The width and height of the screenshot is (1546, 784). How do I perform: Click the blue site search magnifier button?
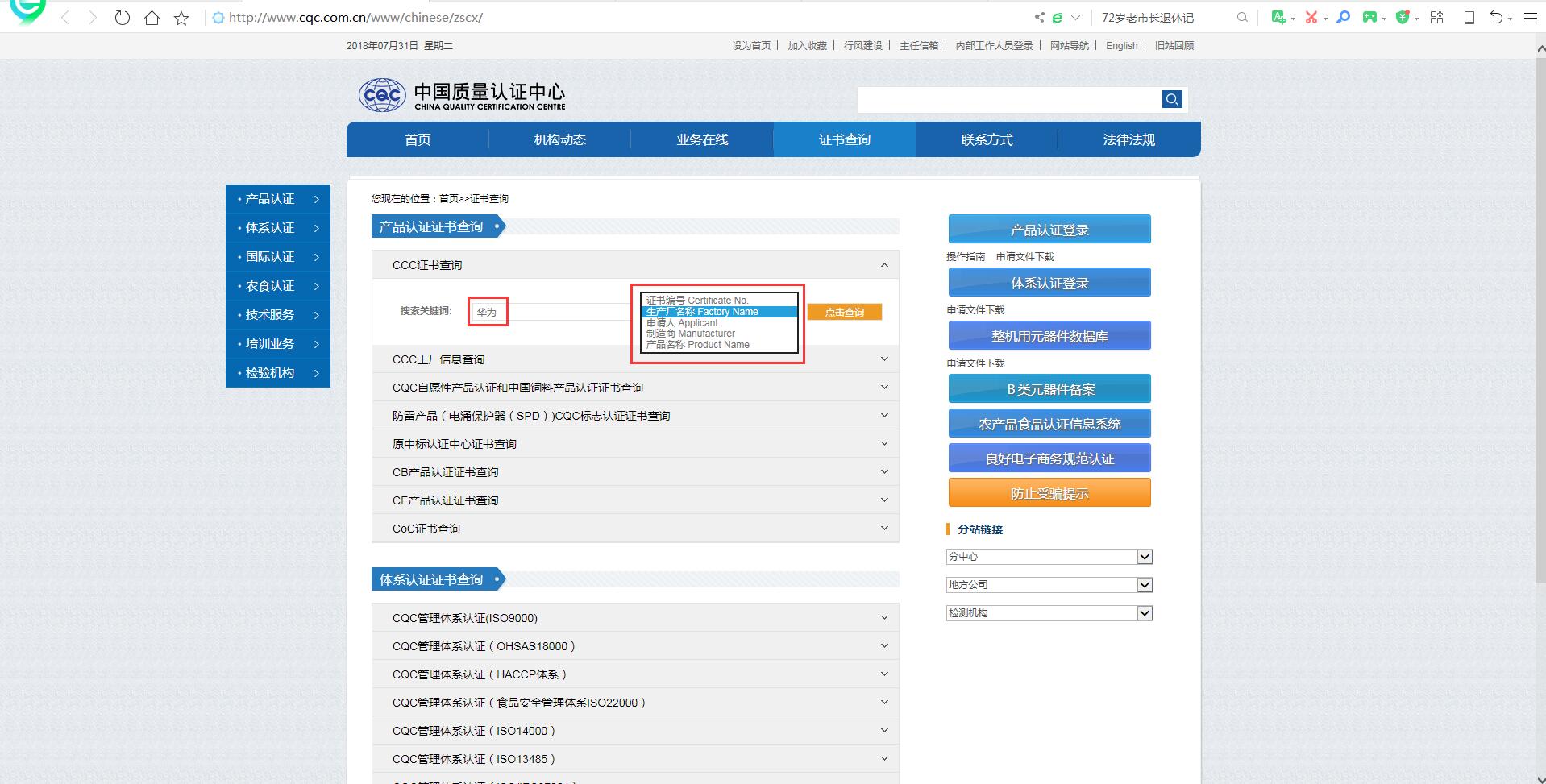(1172, 99)
